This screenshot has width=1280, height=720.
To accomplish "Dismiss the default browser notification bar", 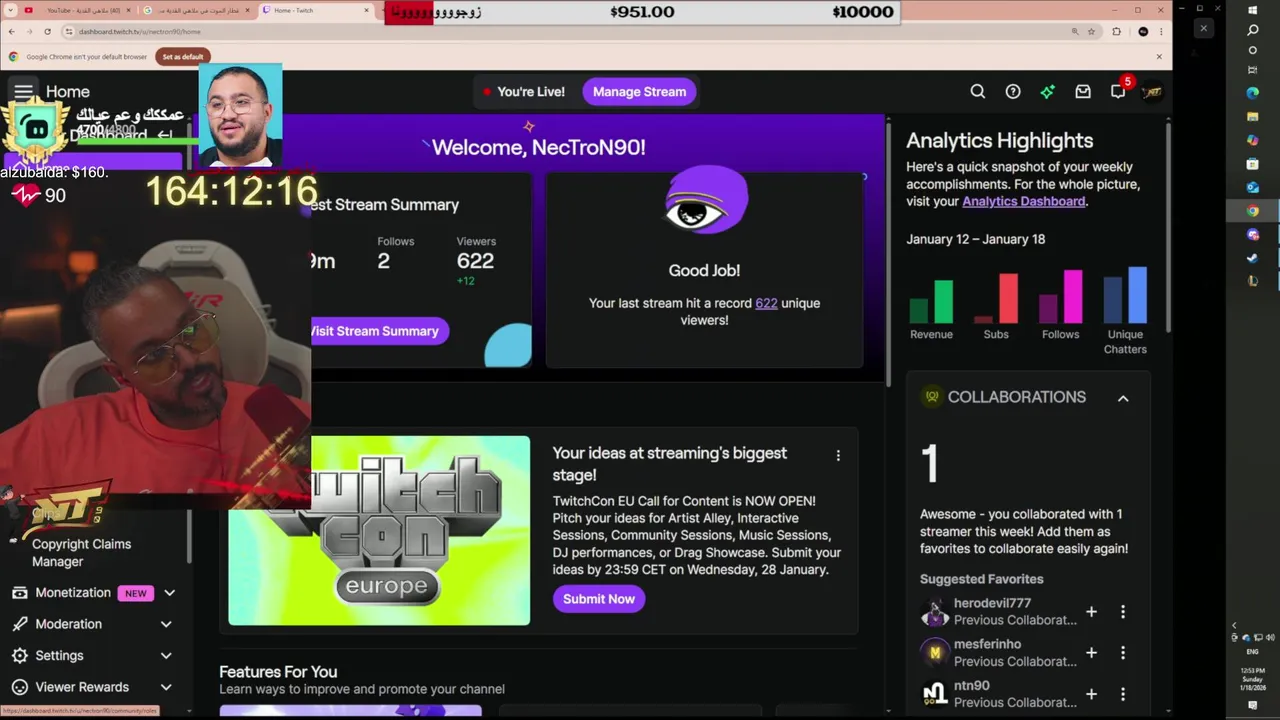I will coord(1159,57).
